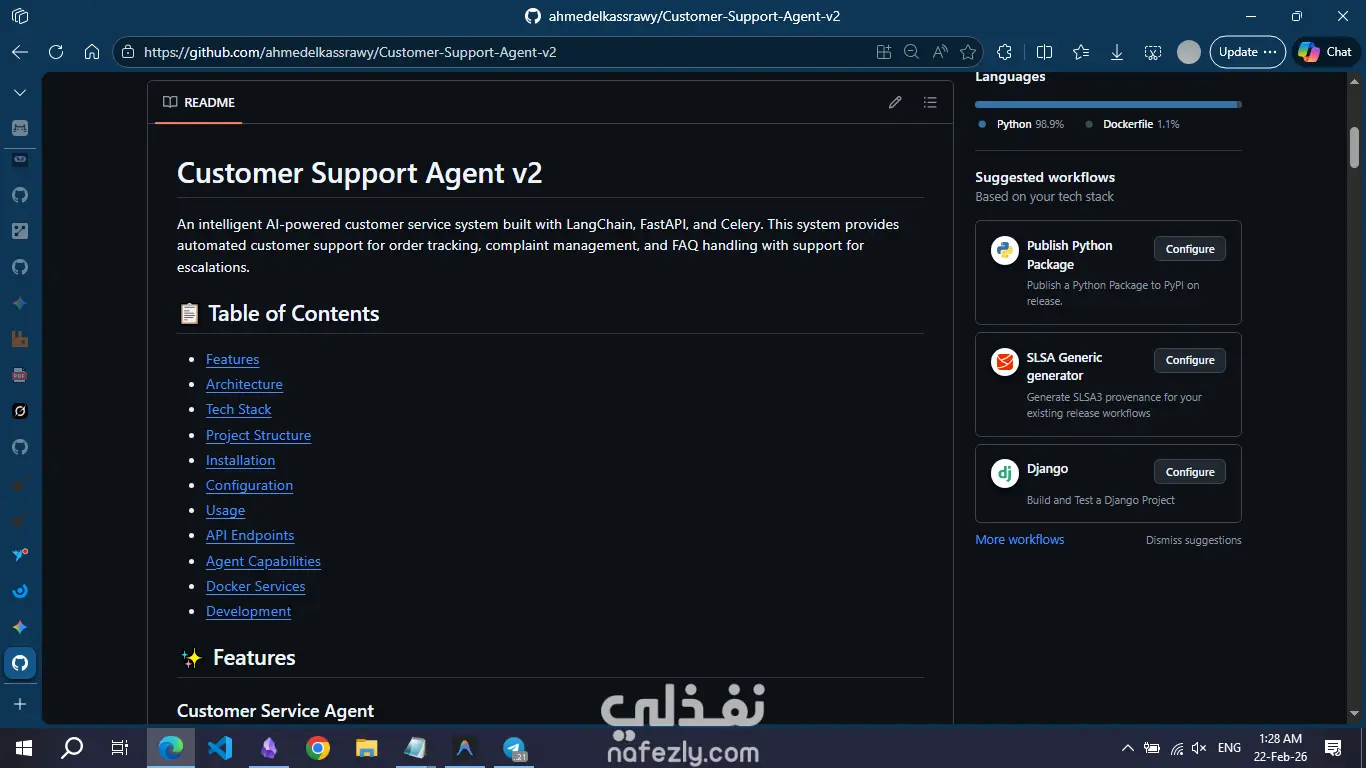
Task: Click the page vertical scrollbar thumb
Action: coord(1355,147)
